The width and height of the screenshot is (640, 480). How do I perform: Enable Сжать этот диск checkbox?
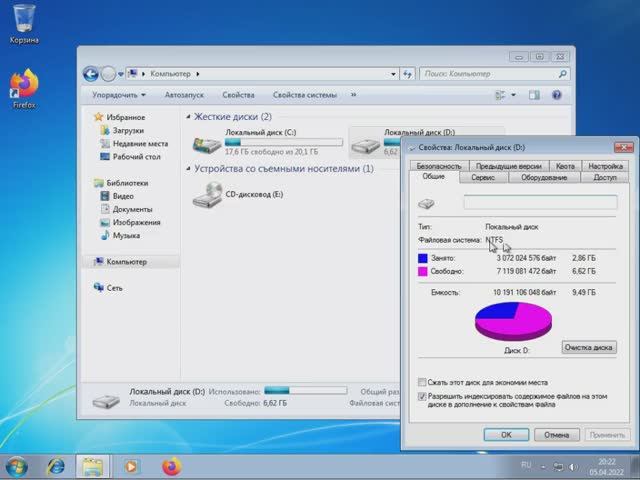(x=422, y=382)
